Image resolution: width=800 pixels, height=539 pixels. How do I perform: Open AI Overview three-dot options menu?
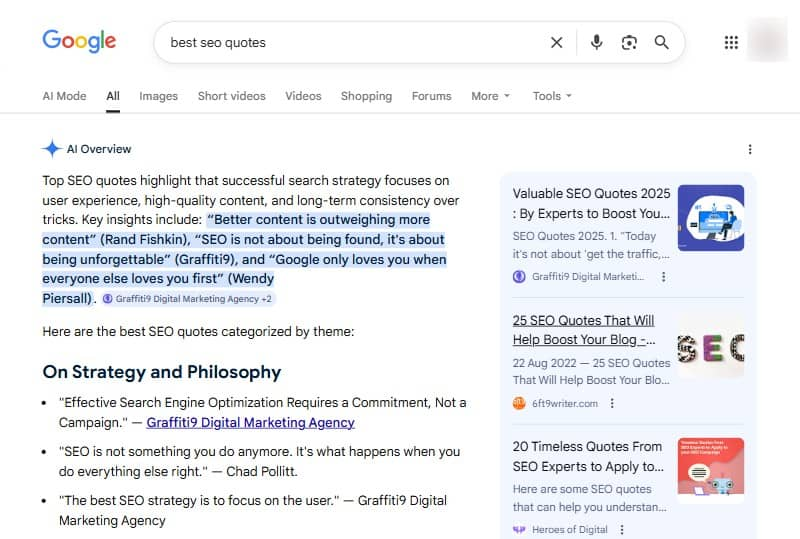tap(750, 149)
